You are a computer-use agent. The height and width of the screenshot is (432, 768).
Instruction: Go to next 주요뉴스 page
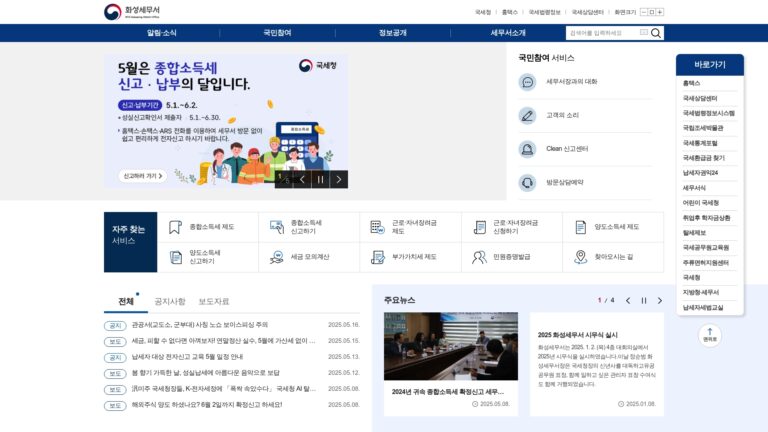tap(660, 301)
